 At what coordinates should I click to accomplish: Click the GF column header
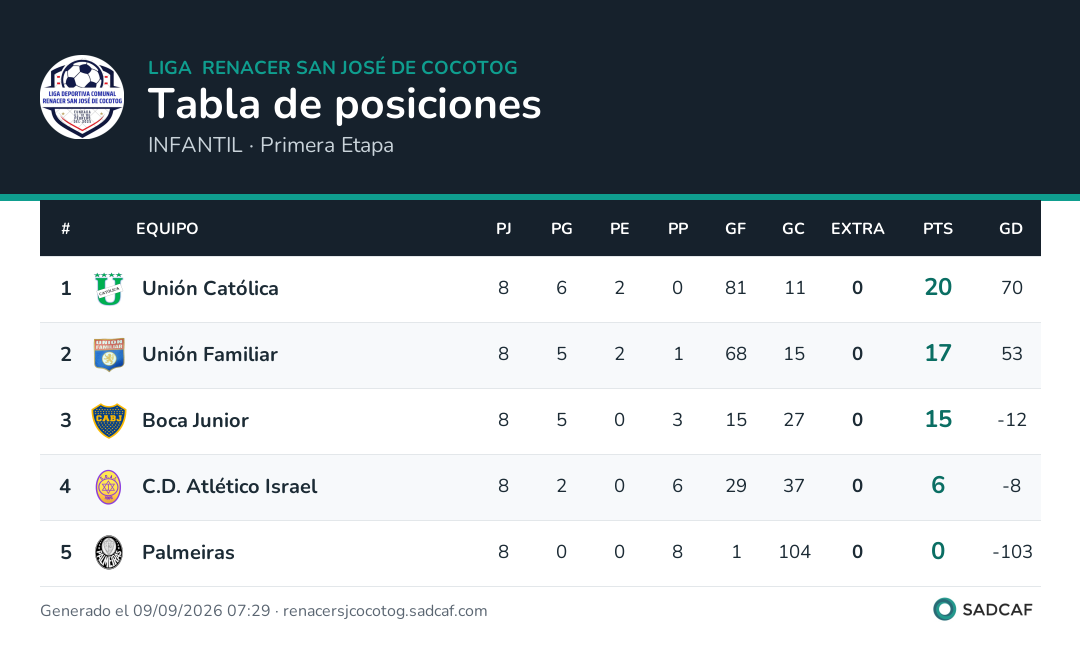click(x=736, y=229)
